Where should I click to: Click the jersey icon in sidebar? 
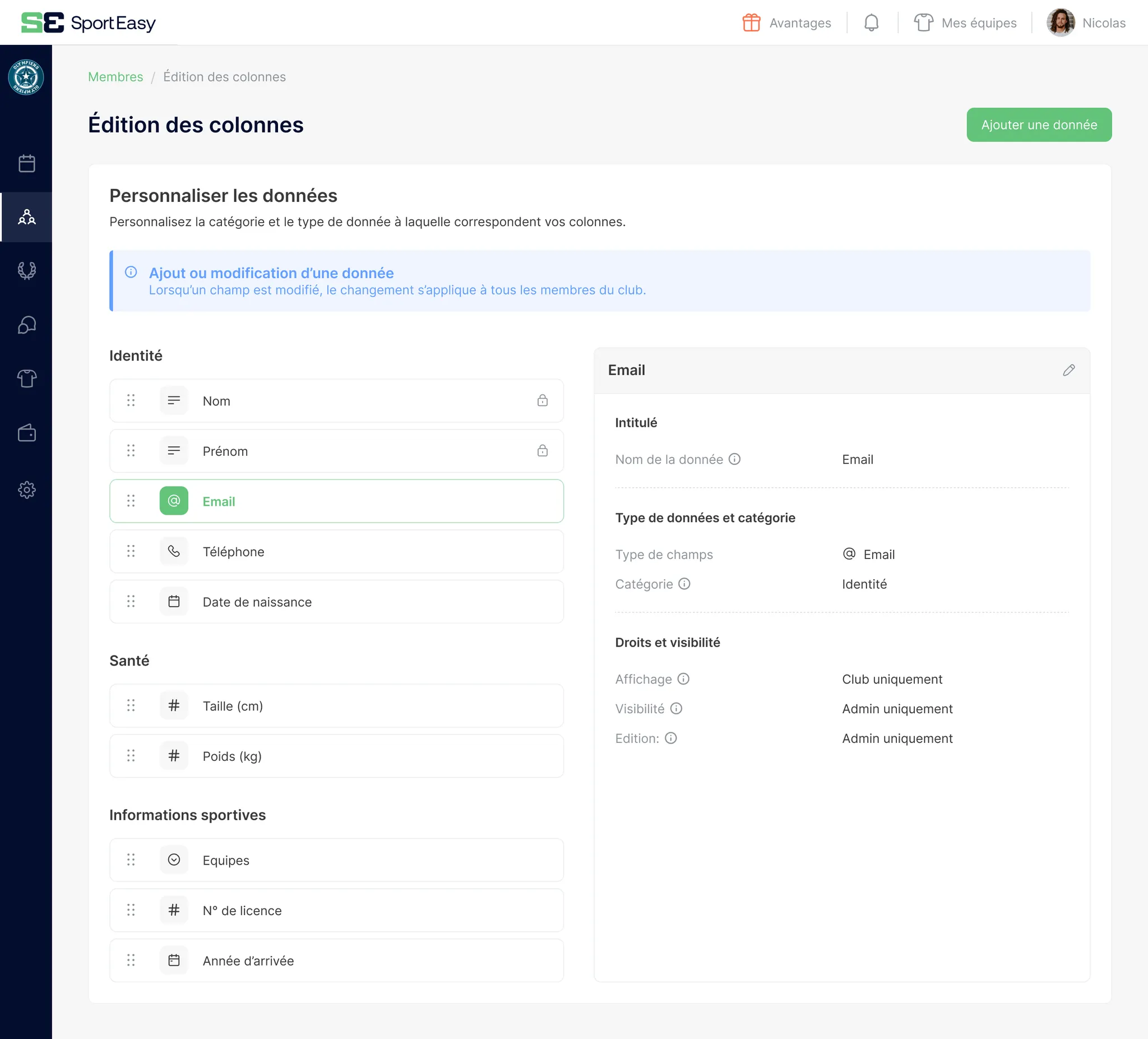coord(26,378)
